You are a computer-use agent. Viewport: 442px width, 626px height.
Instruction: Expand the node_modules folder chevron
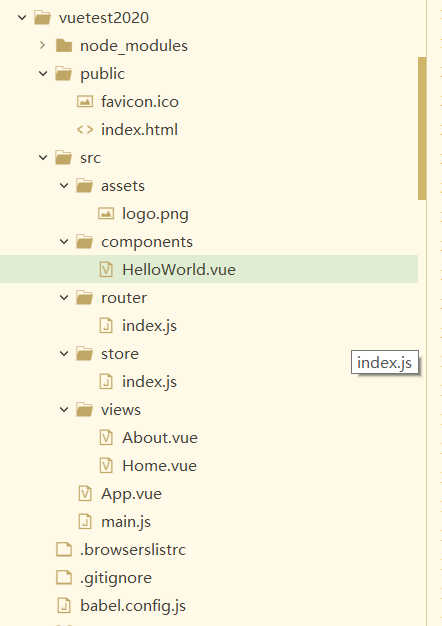tap(42, 46)
